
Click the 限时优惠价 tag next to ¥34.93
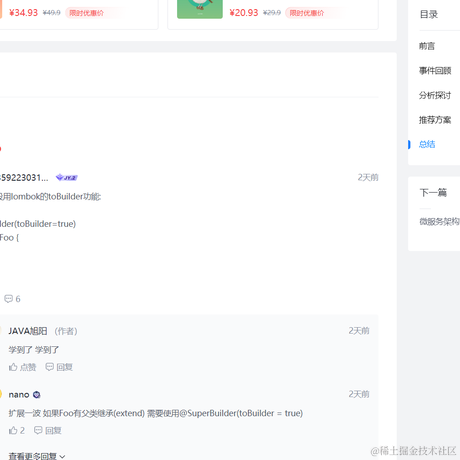point(86,13)
